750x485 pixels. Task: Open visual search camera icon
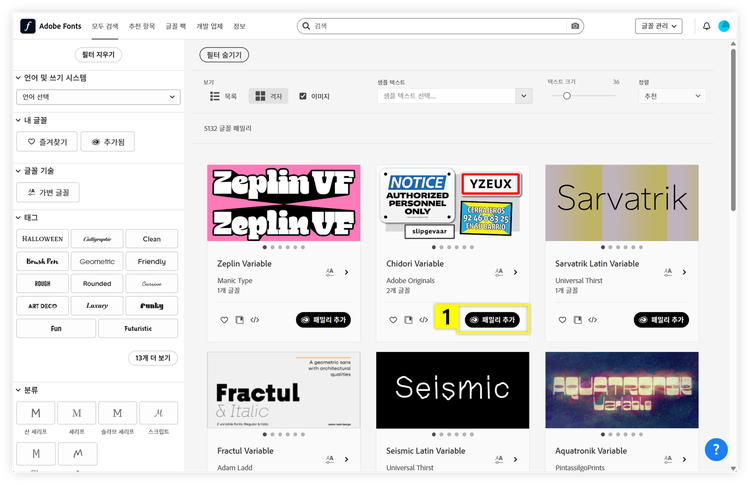575,26
